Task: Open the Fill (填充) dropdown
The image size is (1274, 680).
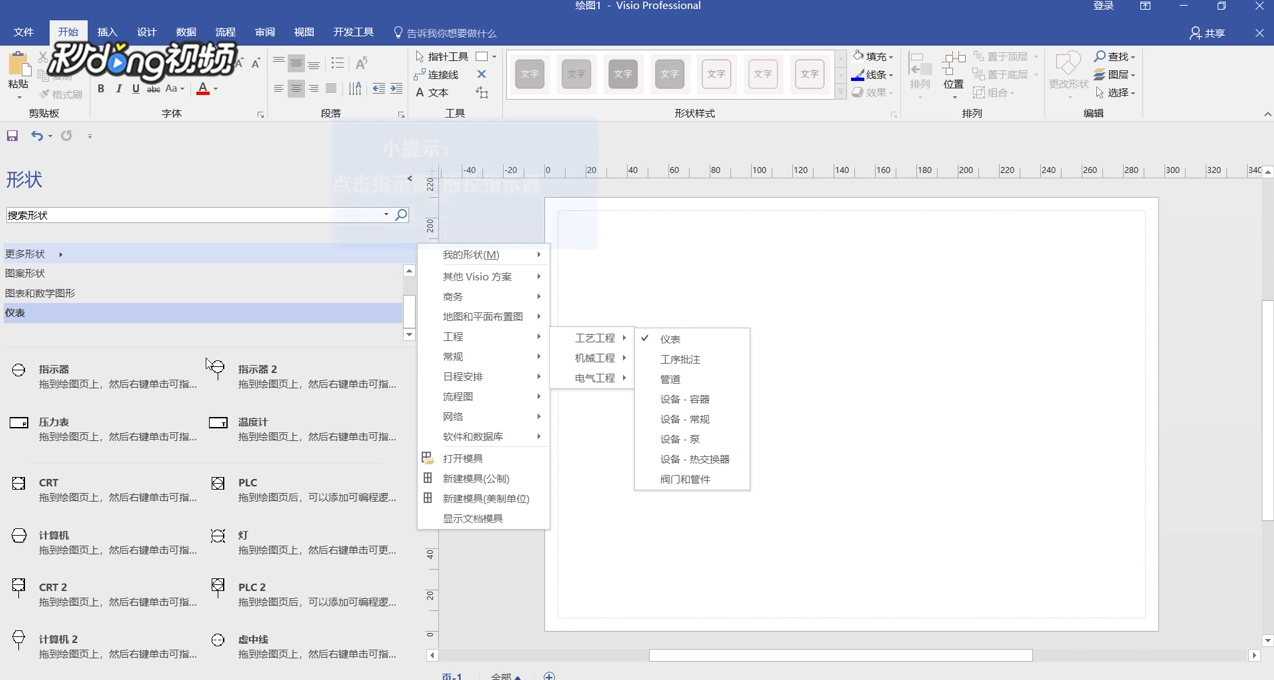Action: (873, 57)
